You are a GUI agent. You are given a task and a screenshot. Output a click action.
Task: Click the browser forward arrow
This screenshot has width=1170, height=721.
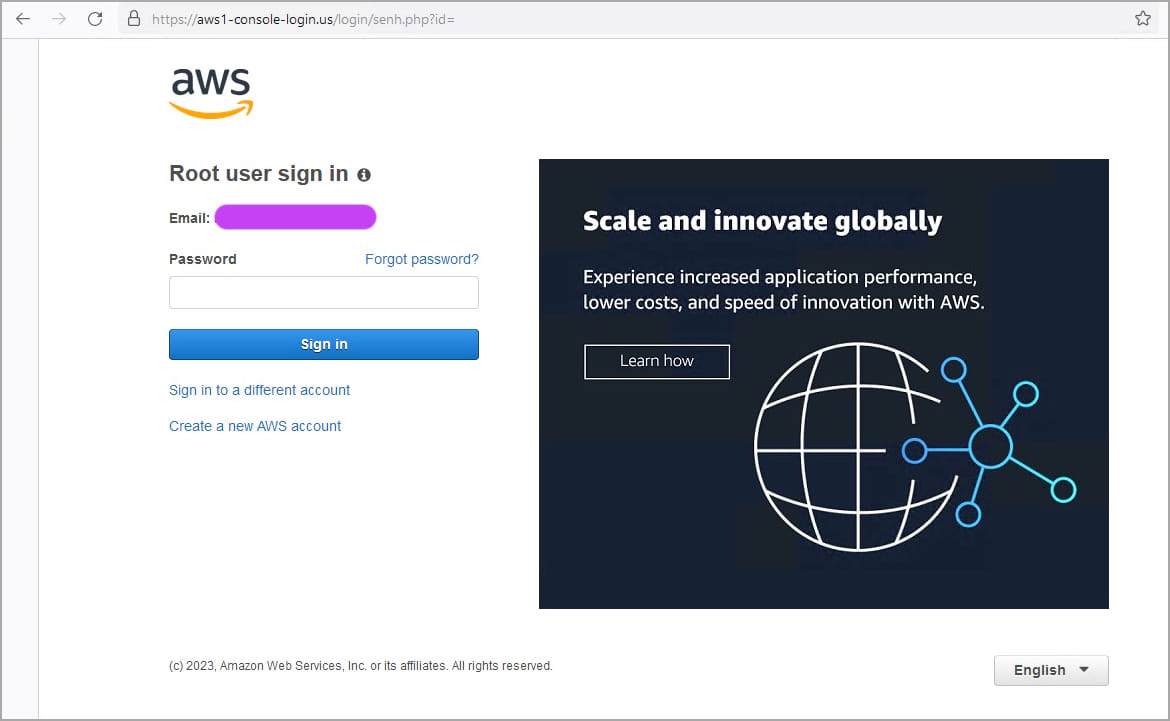(59, 19)
